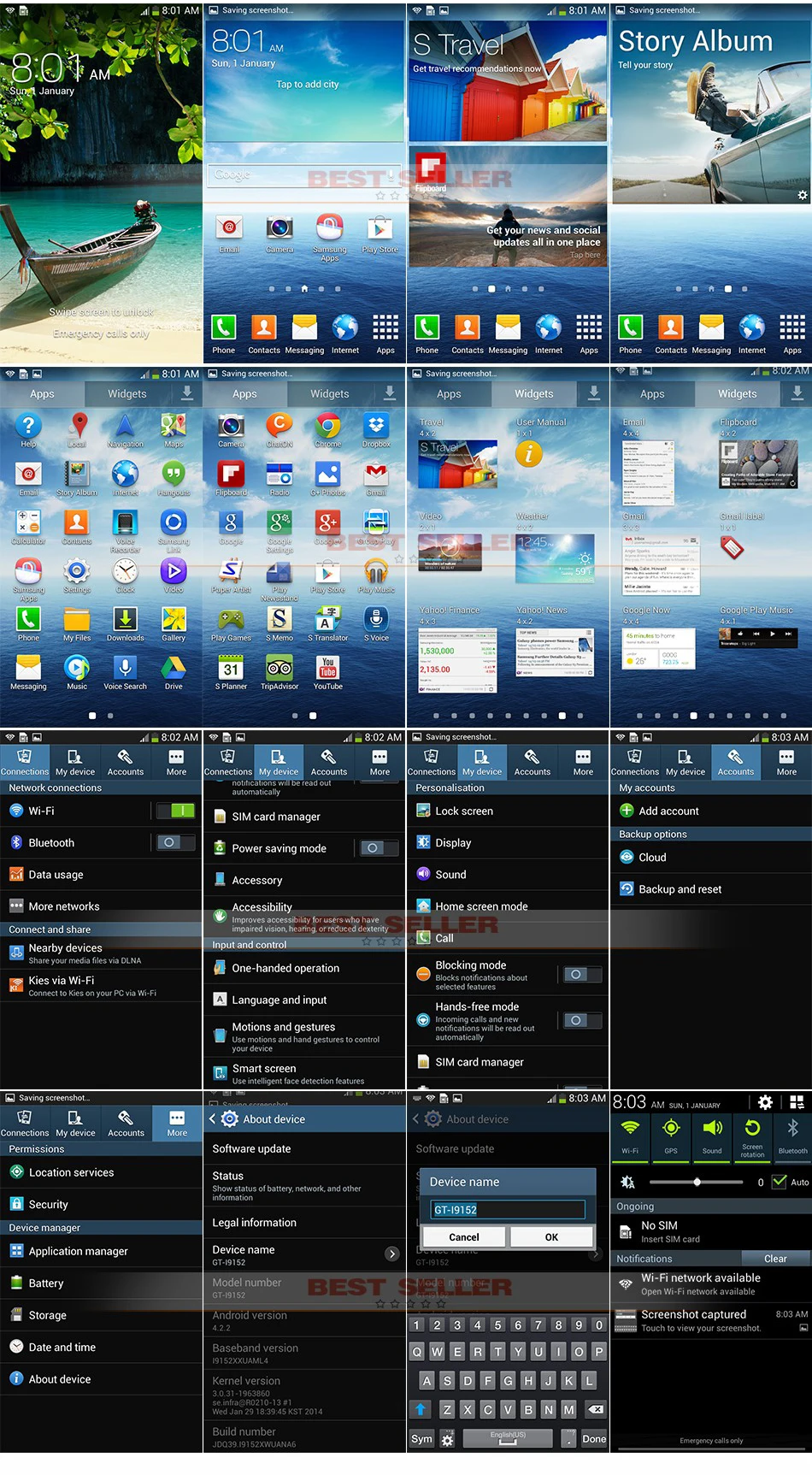This screenshot has height=1475, width=812.
Task: Open the S Voice app
Action: pyautogui.click(x=376, y=619)
